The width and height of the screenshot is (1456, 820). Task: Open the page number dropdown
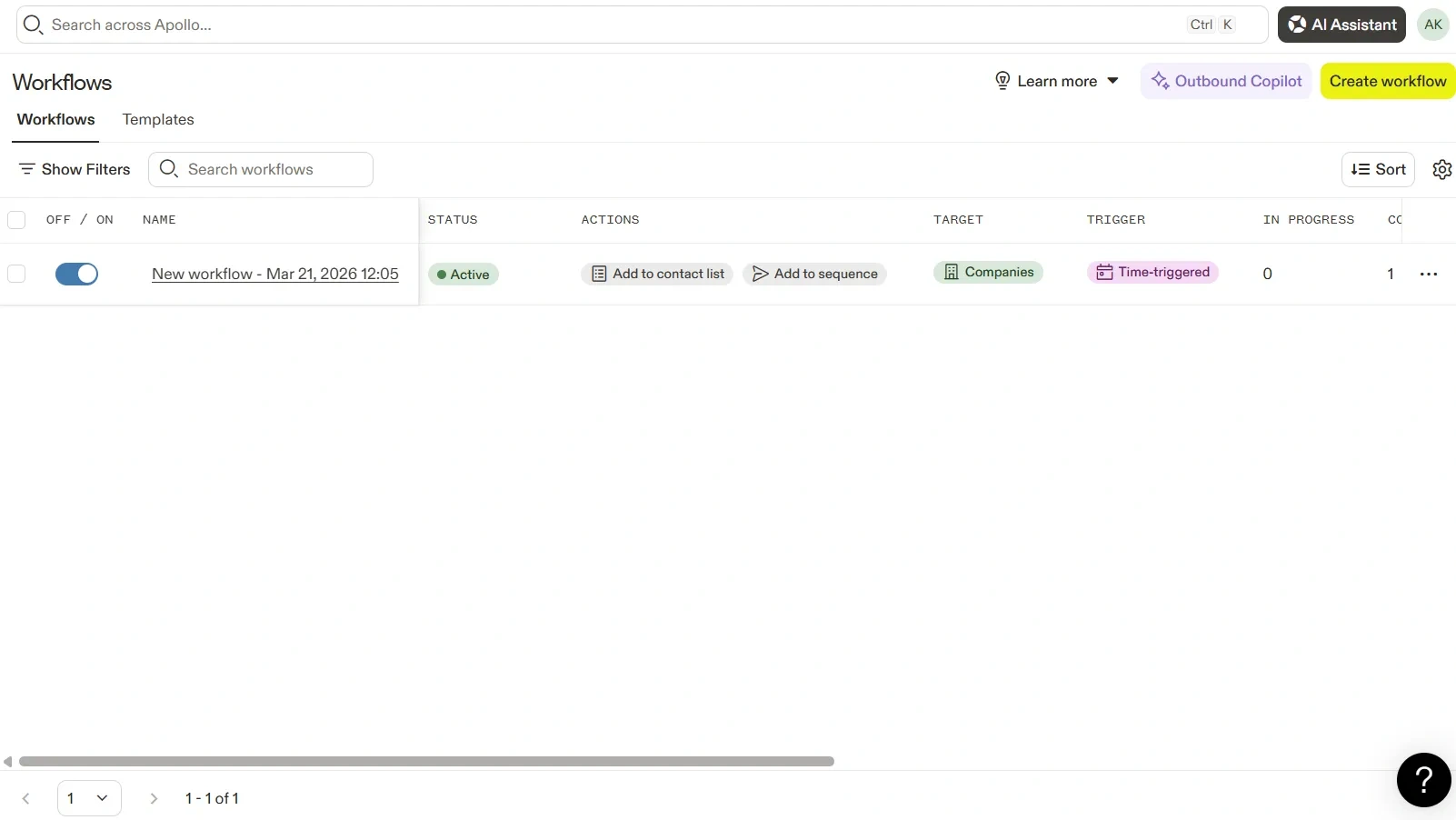[x=89, y=798]
